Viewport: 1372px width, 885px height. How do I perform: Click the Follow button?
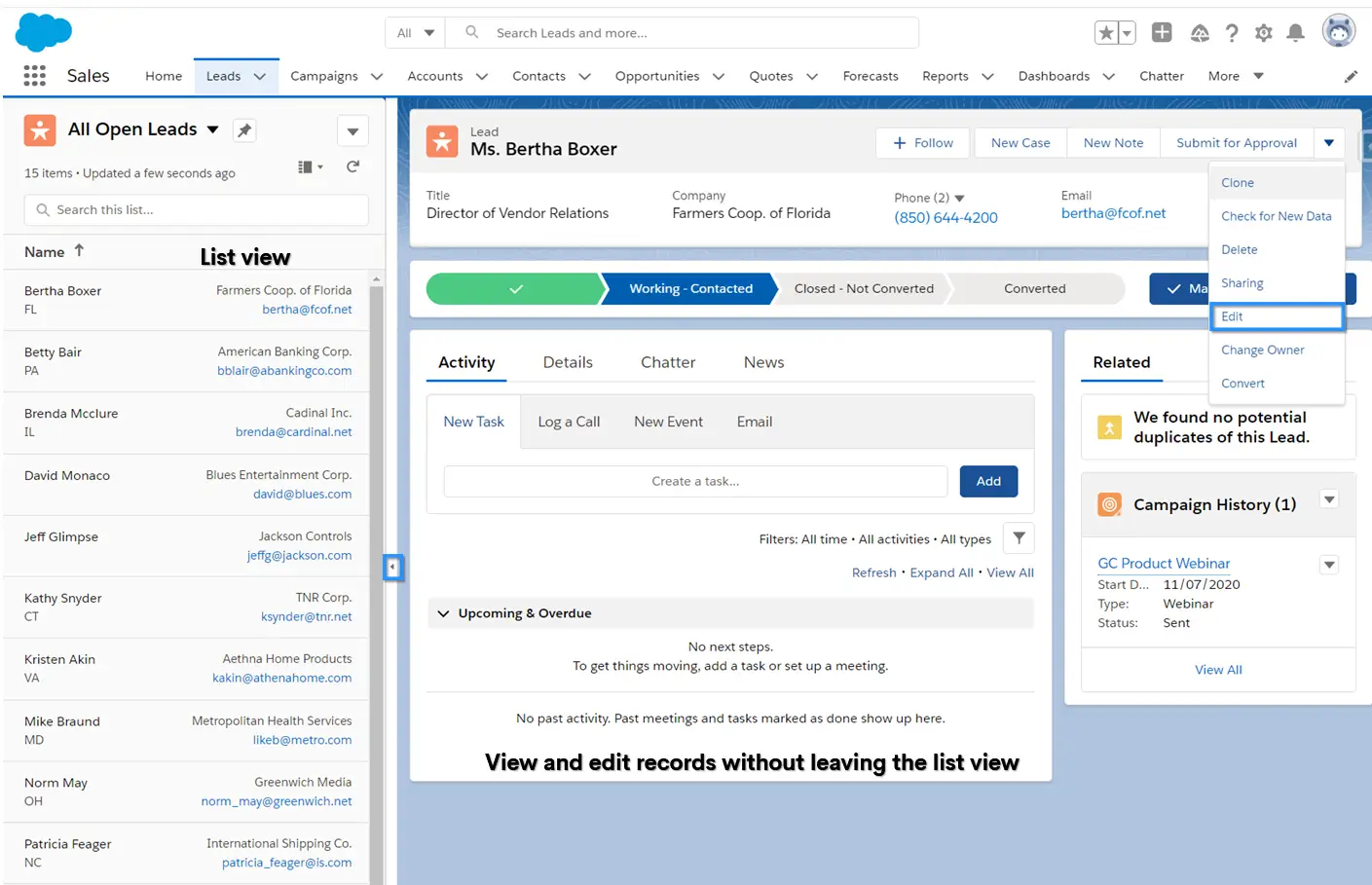click(923, 143)
